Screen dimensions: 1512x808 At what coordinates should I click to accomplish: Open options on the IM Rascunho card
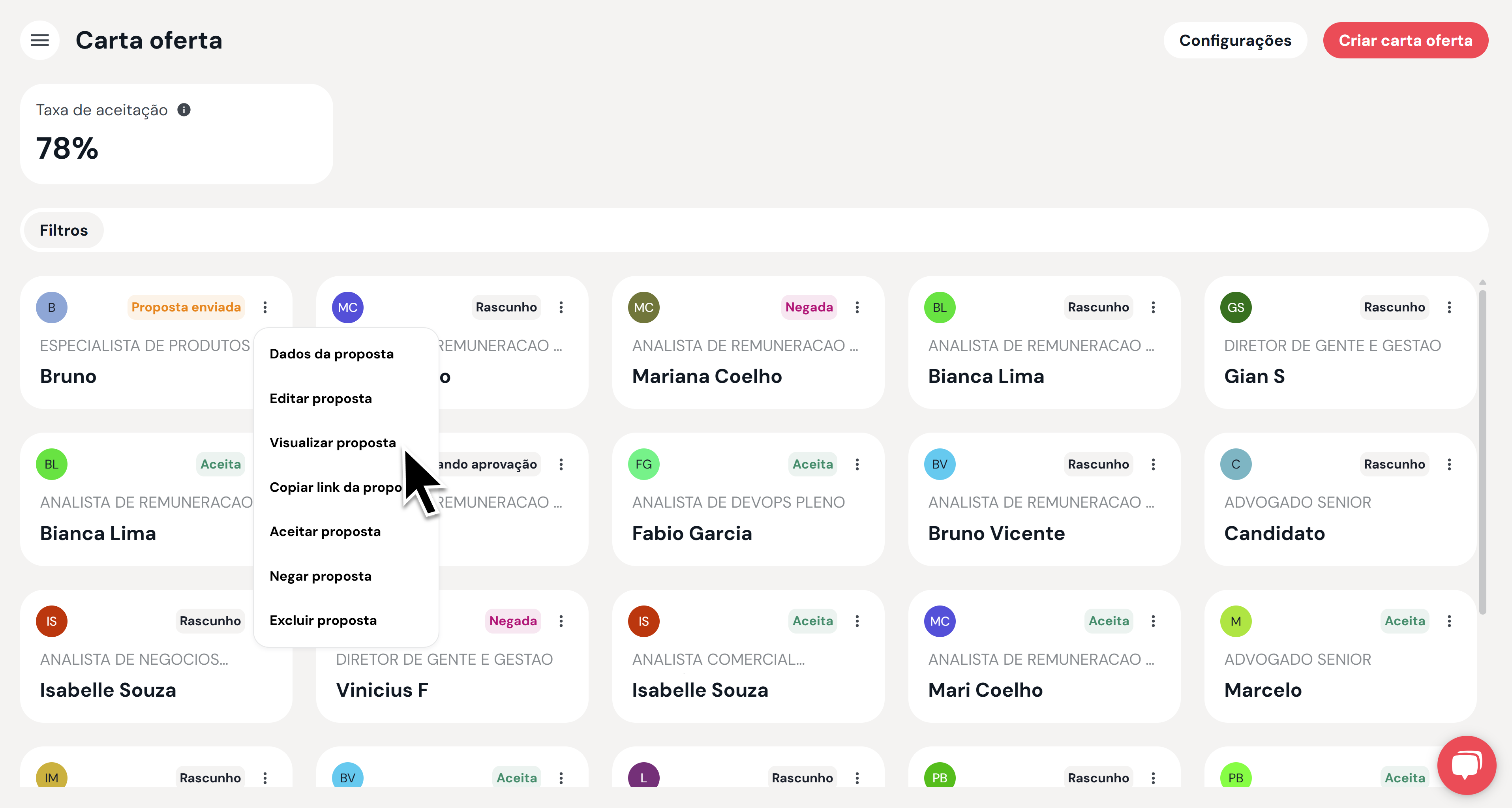(265, 778)
